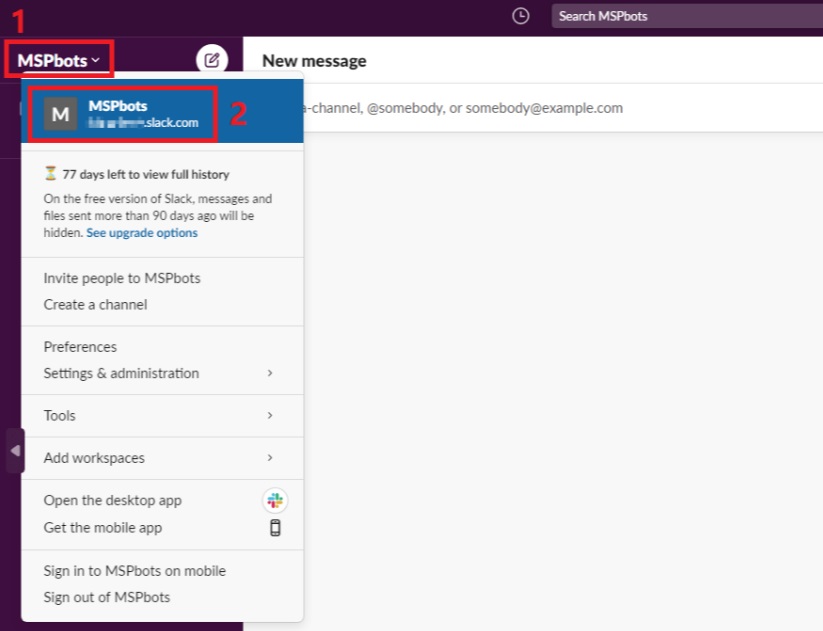Select Sign in to MSPbots on mobile
The height and width of the screenshot is (631, 823).
click(162, 571)
